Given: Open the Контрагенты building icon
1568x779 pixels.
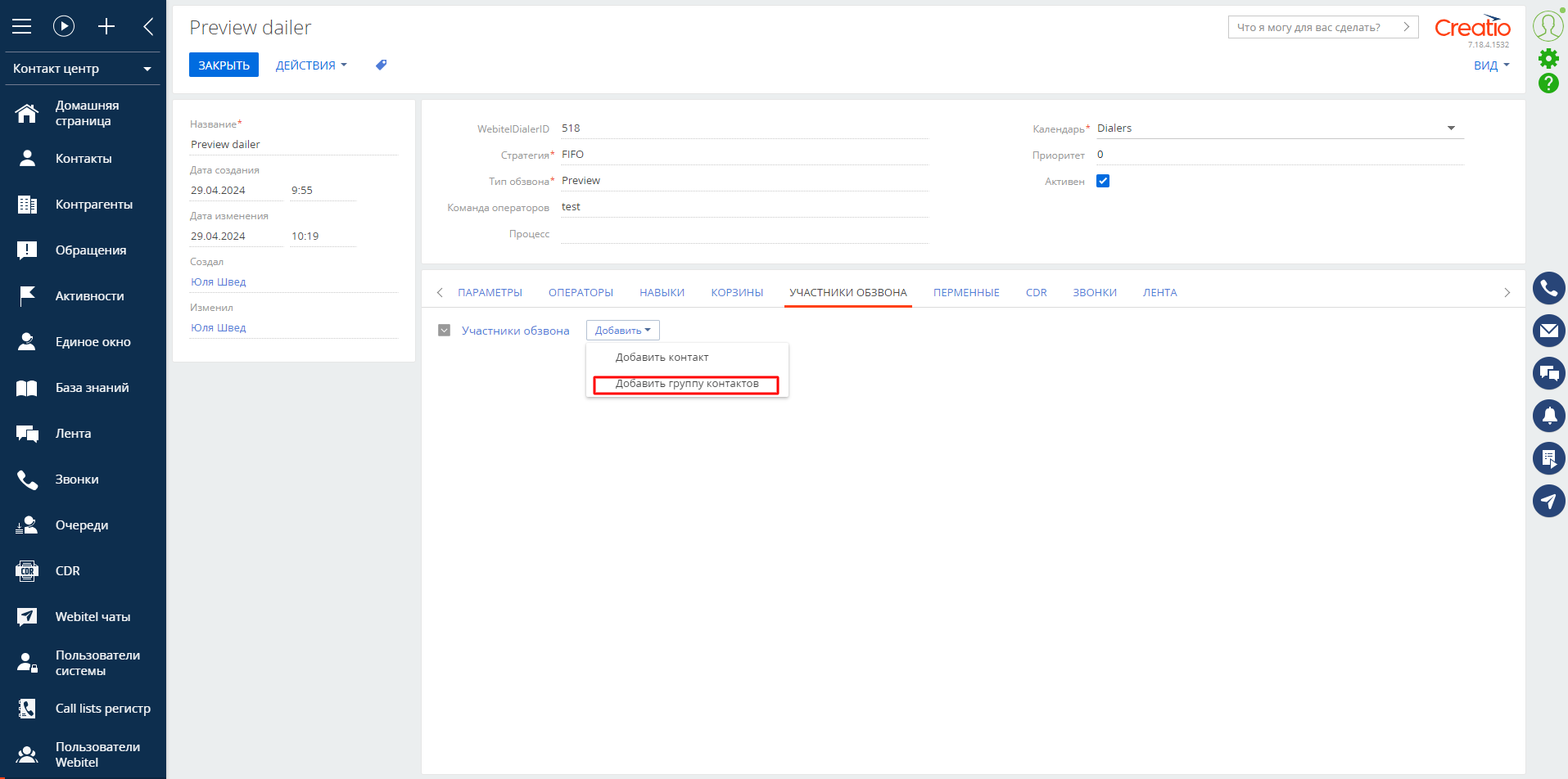Looking at the screenshot, I should [x=27, y=205].
